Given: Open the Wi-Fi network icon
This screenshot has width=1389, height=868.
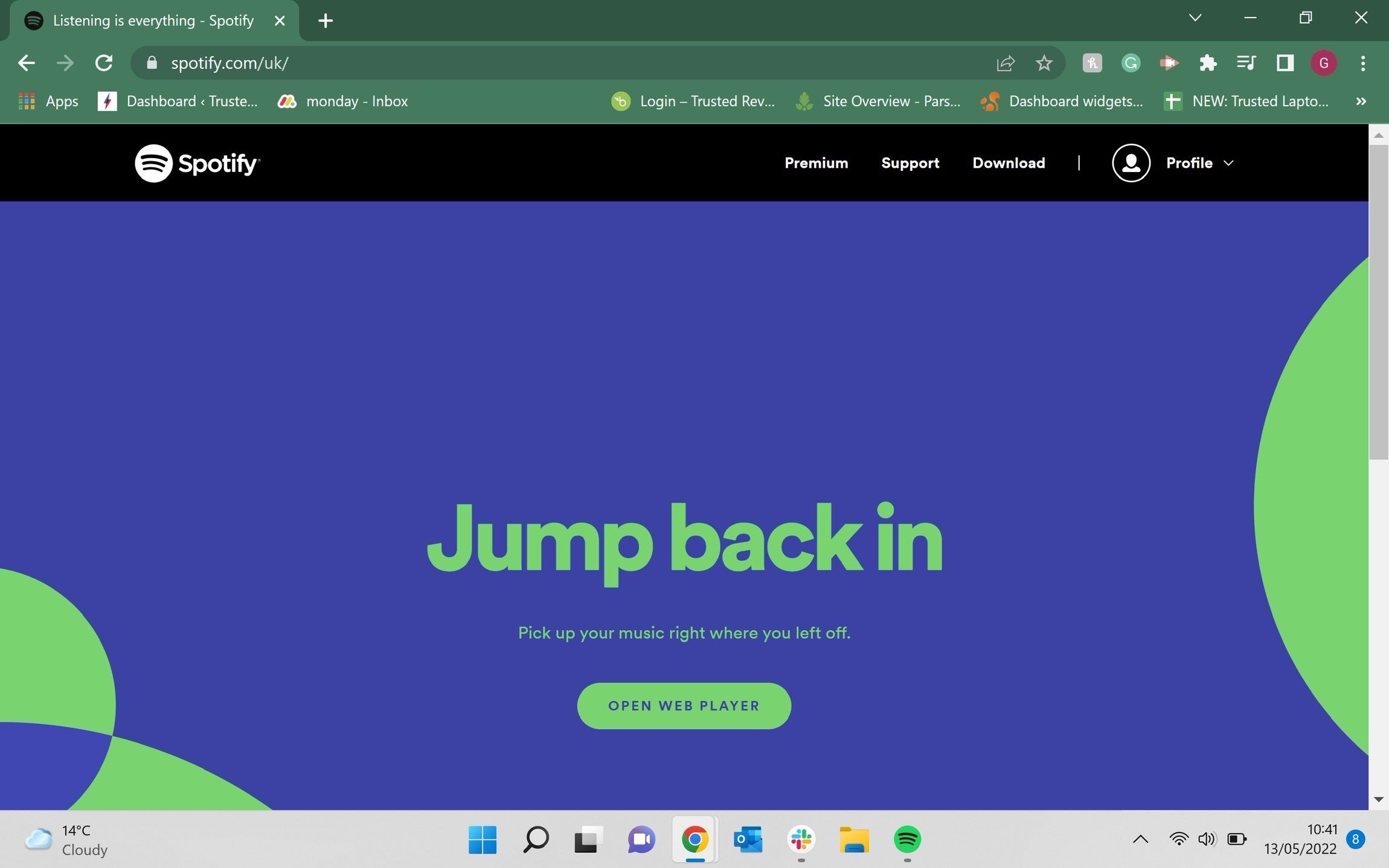Looking at the screenshot, I should pos(1178,839).
